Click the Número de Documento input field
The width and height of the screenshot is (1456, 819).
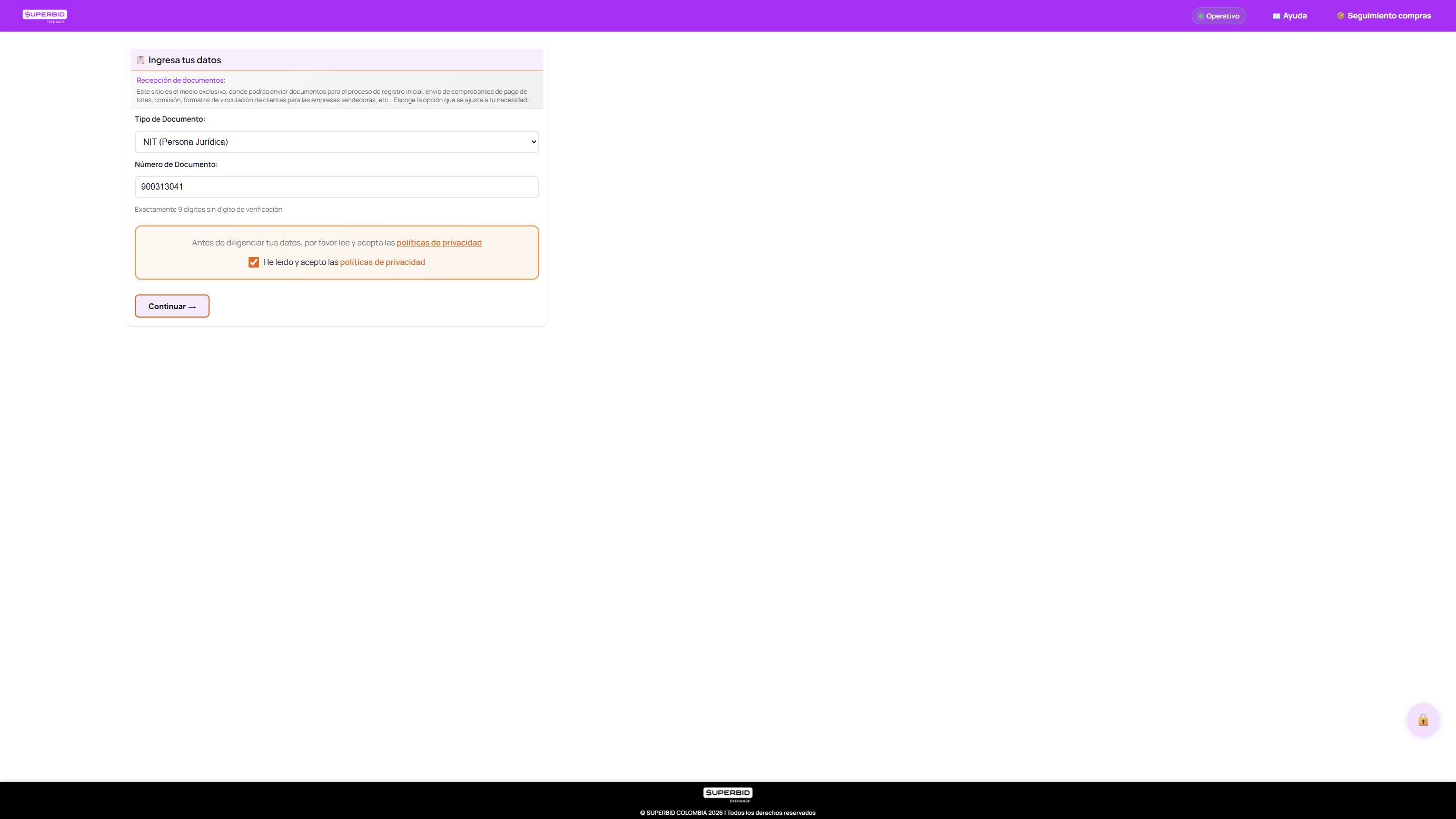coord(336,187)
